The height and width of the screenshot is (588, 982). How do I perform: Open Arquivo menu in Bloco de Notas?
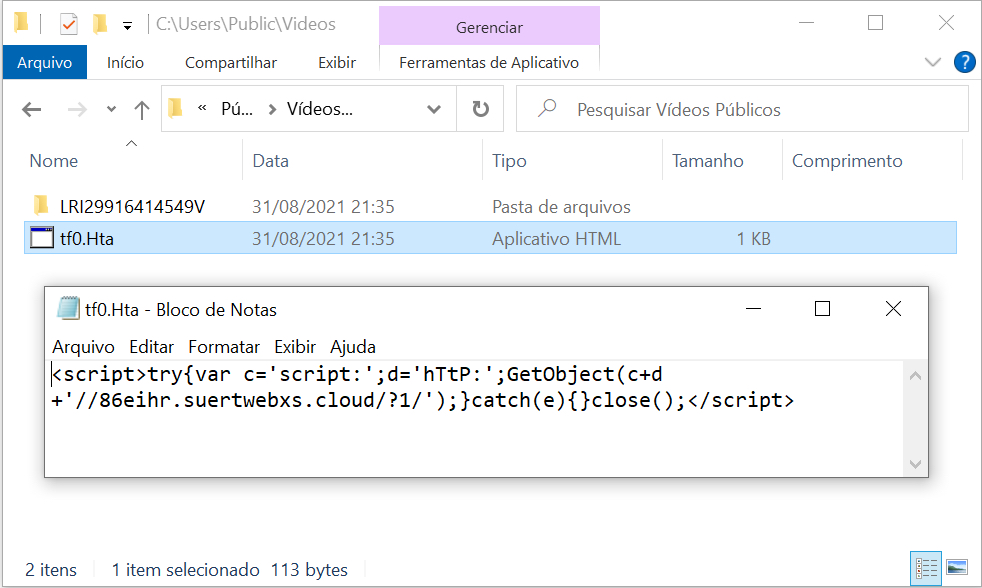(x=83, y=347)
